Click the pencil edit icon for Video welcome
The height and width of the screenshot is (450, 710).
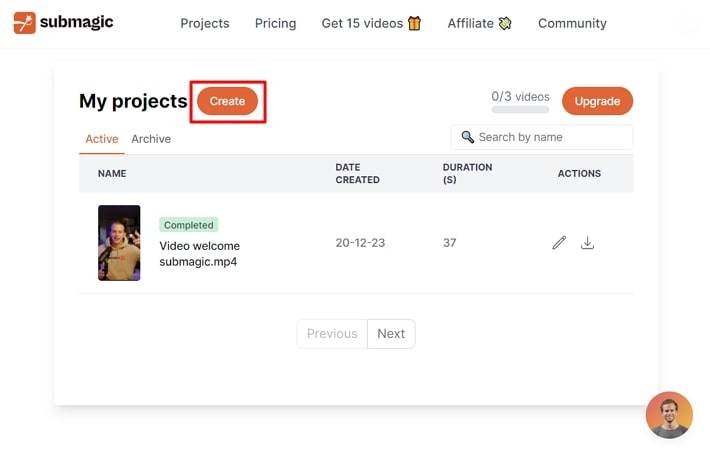coord(559,243)
